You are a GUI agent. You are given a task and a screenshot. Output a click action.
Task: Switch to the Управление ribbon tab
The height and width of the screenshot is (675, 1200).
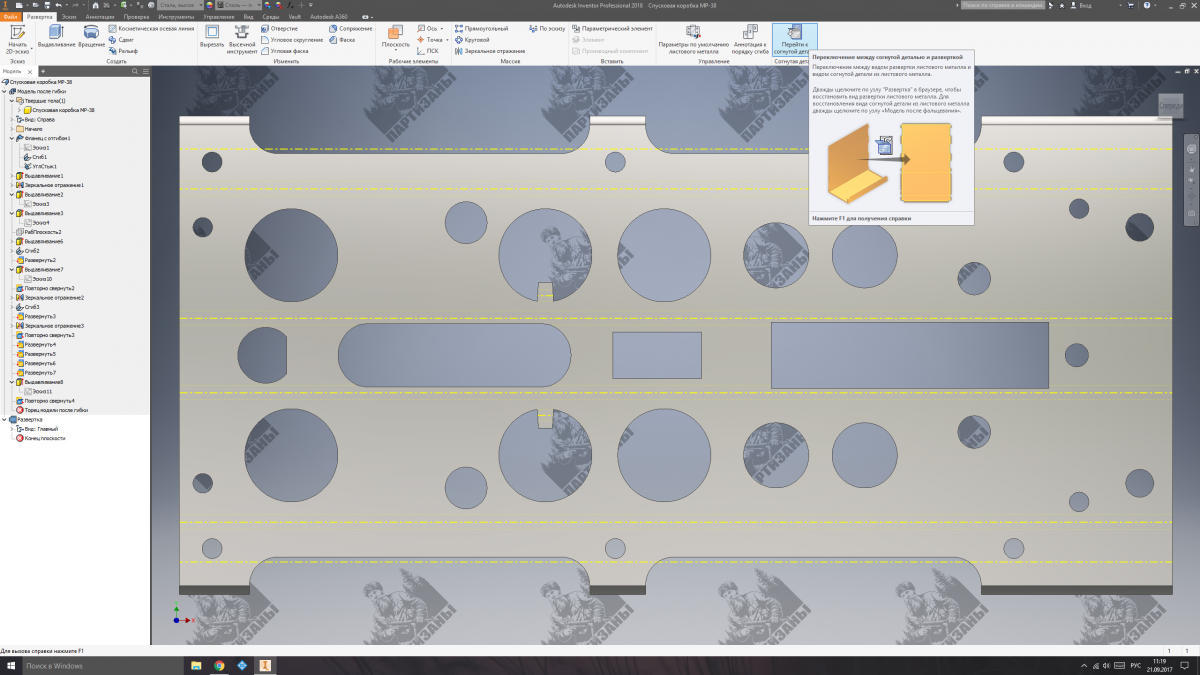pyautogui.click(x=219, y=18)
